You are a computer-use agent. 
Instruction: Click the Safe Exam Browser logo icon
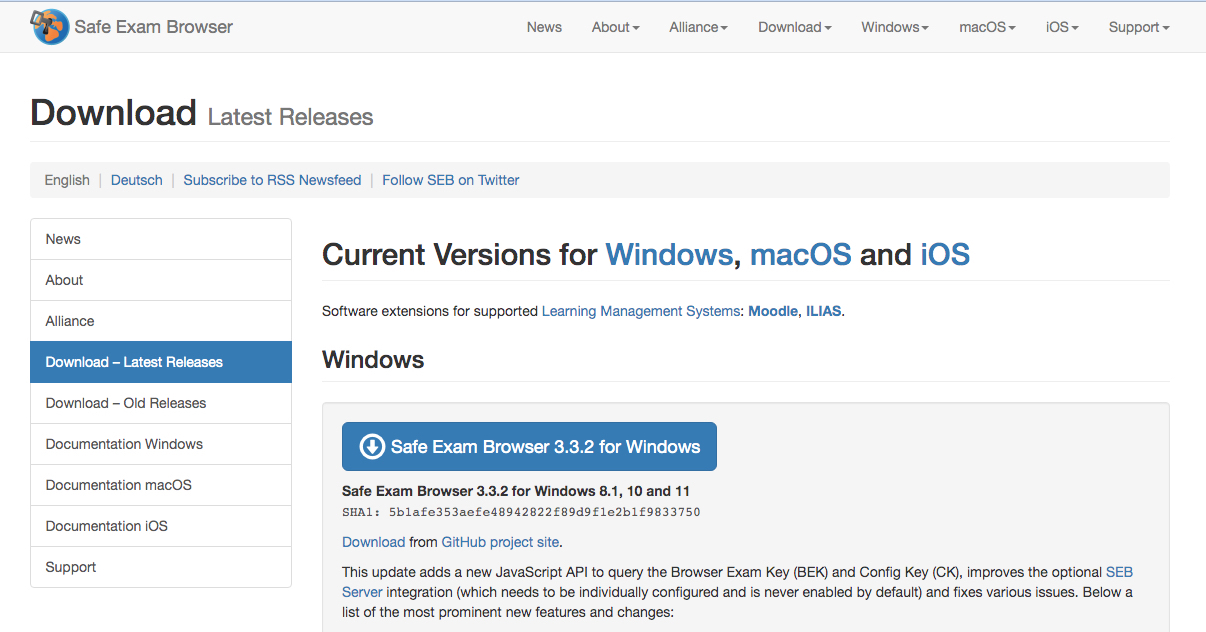tap(50, 27)
